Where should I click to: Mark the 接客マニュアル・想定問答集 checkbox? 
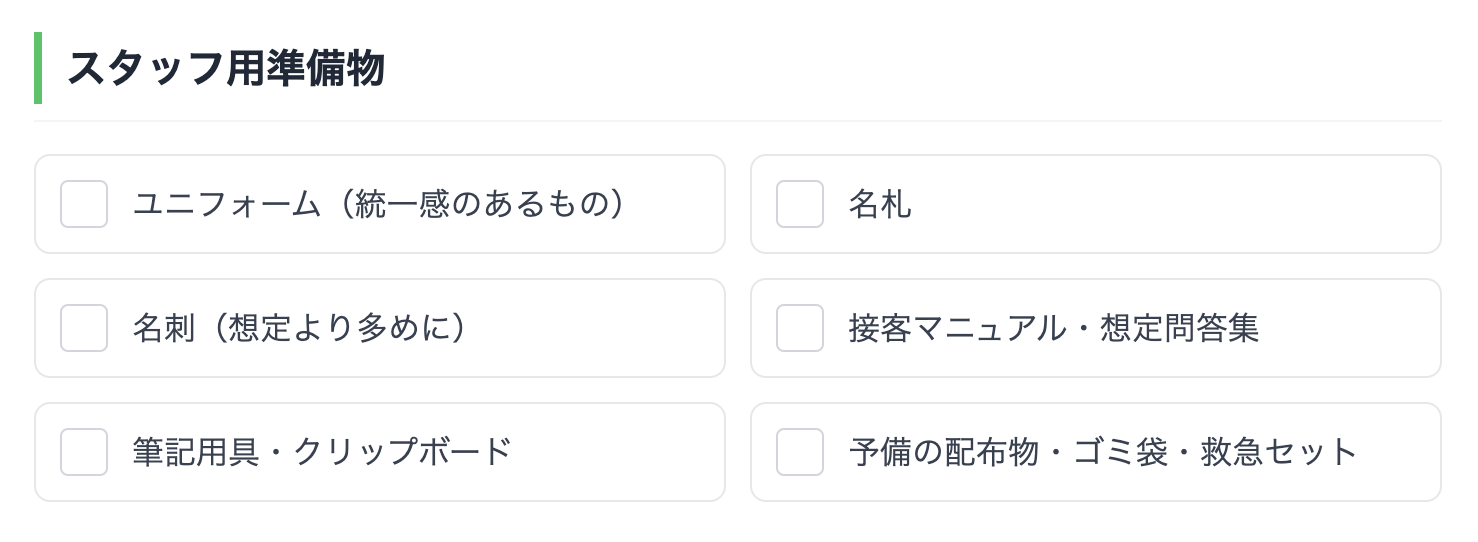point(800,328)
